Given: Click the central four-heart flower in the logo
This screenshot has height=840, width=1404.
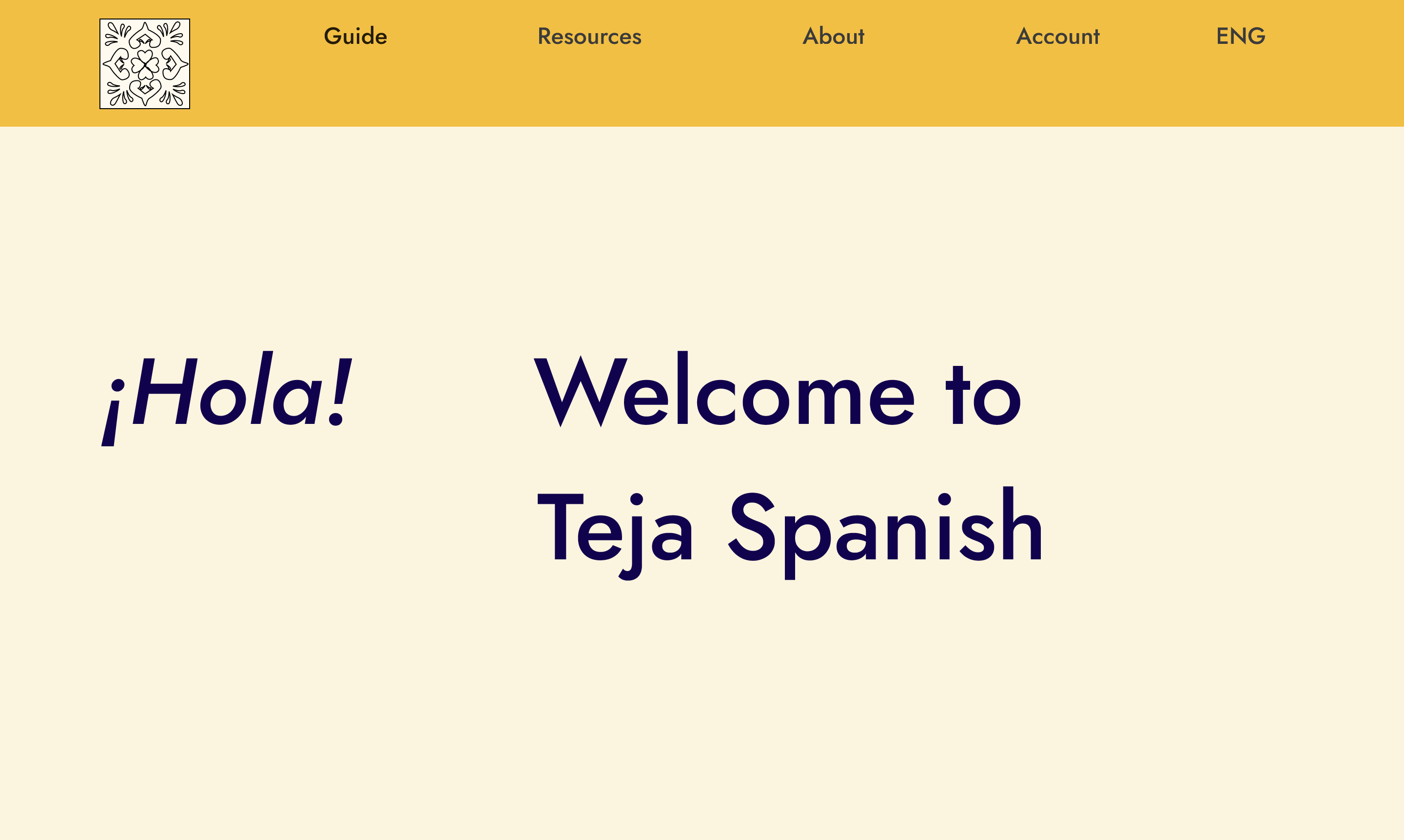Looking at the screenshot, I should [x=145, y=64].
